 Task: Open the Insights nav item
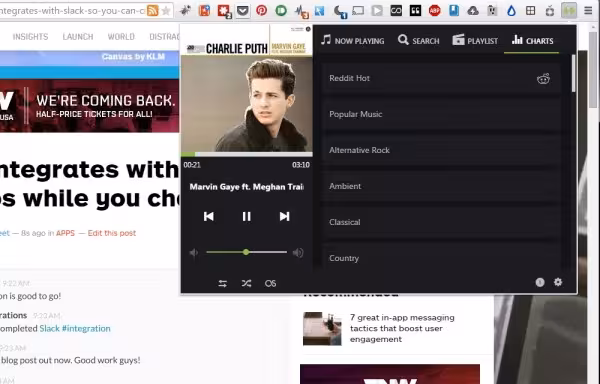(30, 37)
